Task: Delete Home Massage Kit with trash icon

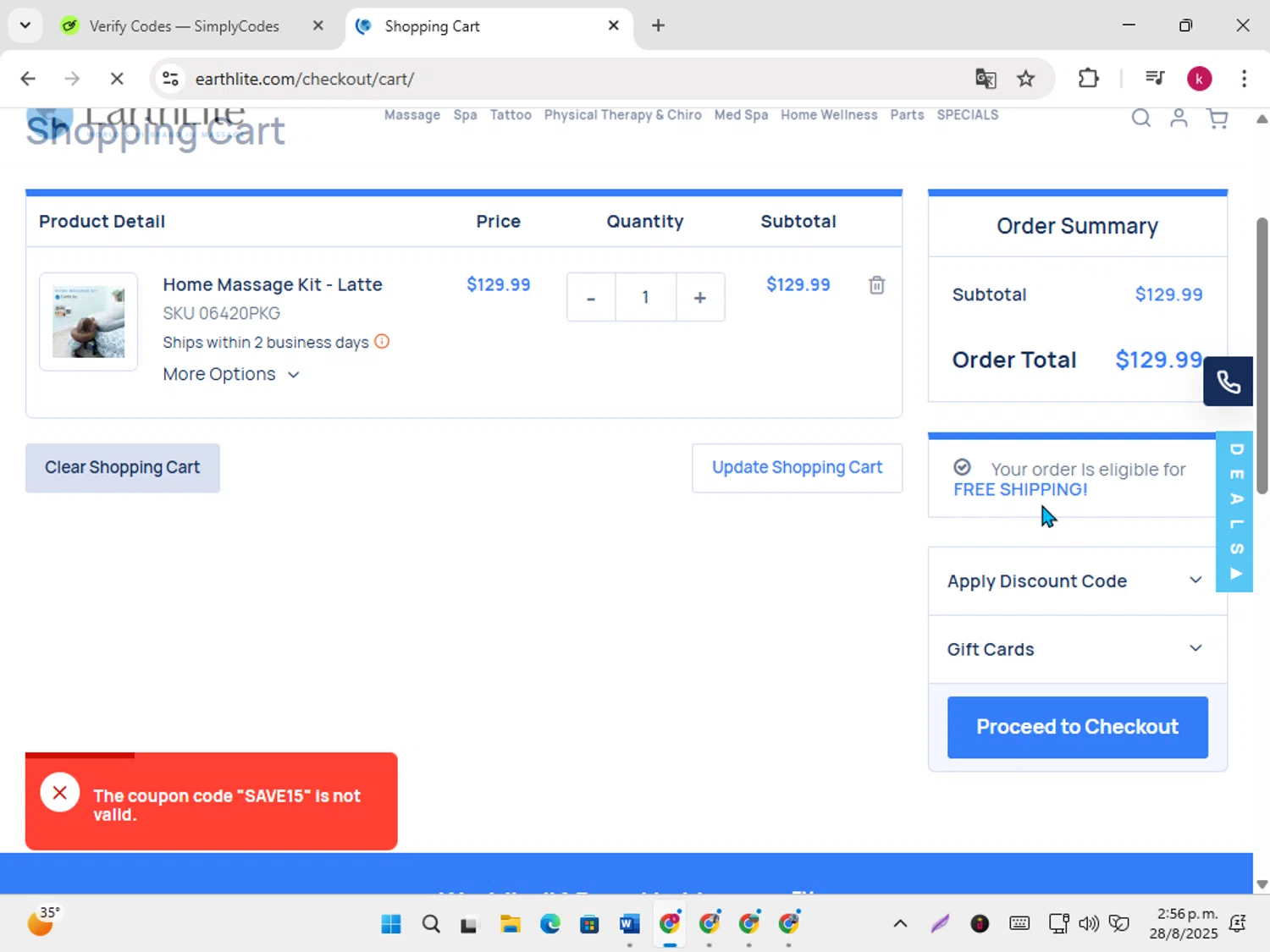Action: [876, 285]
